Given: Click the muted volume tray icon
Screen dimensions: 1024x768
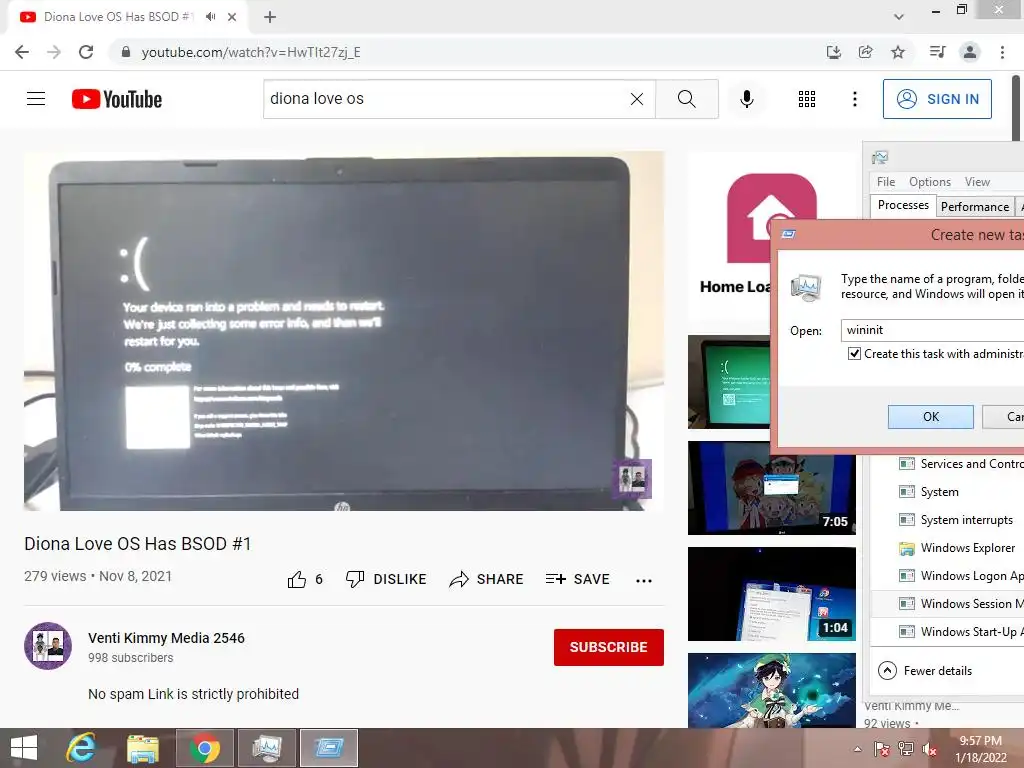Looking at the screenshot, I should 930,749.
